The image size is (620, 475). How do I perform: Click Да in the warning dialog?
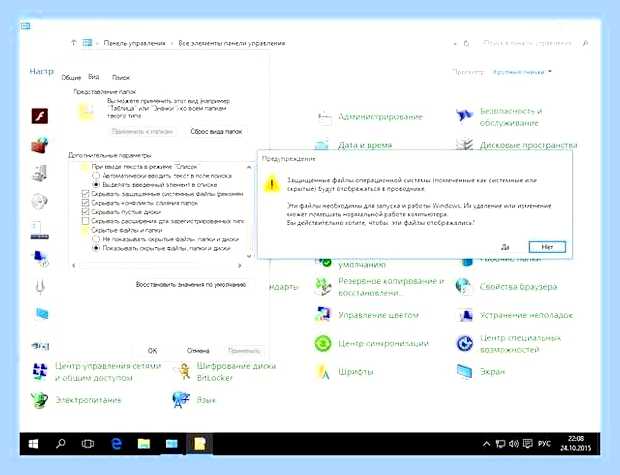(x=505, y=247)
